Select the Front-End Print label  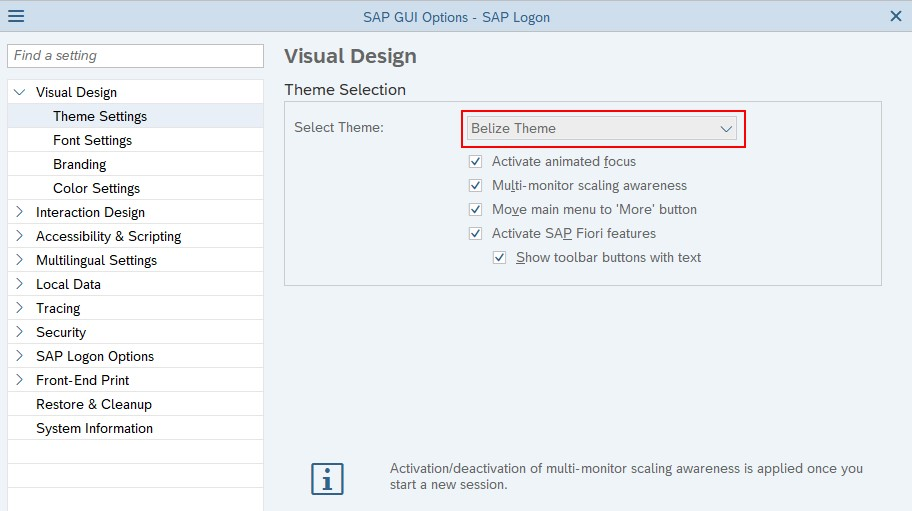(x=83, y=380)
